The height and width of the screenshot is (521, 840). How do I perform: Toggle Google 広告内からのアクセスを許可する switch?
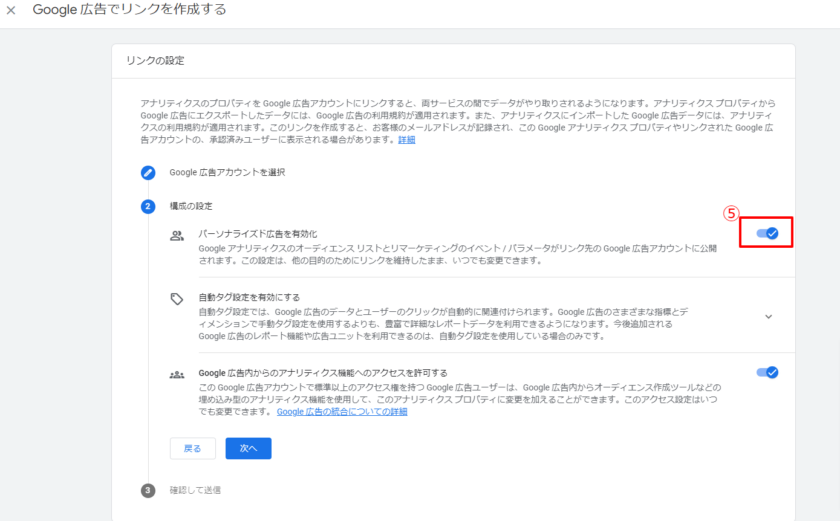pos(767,372)
